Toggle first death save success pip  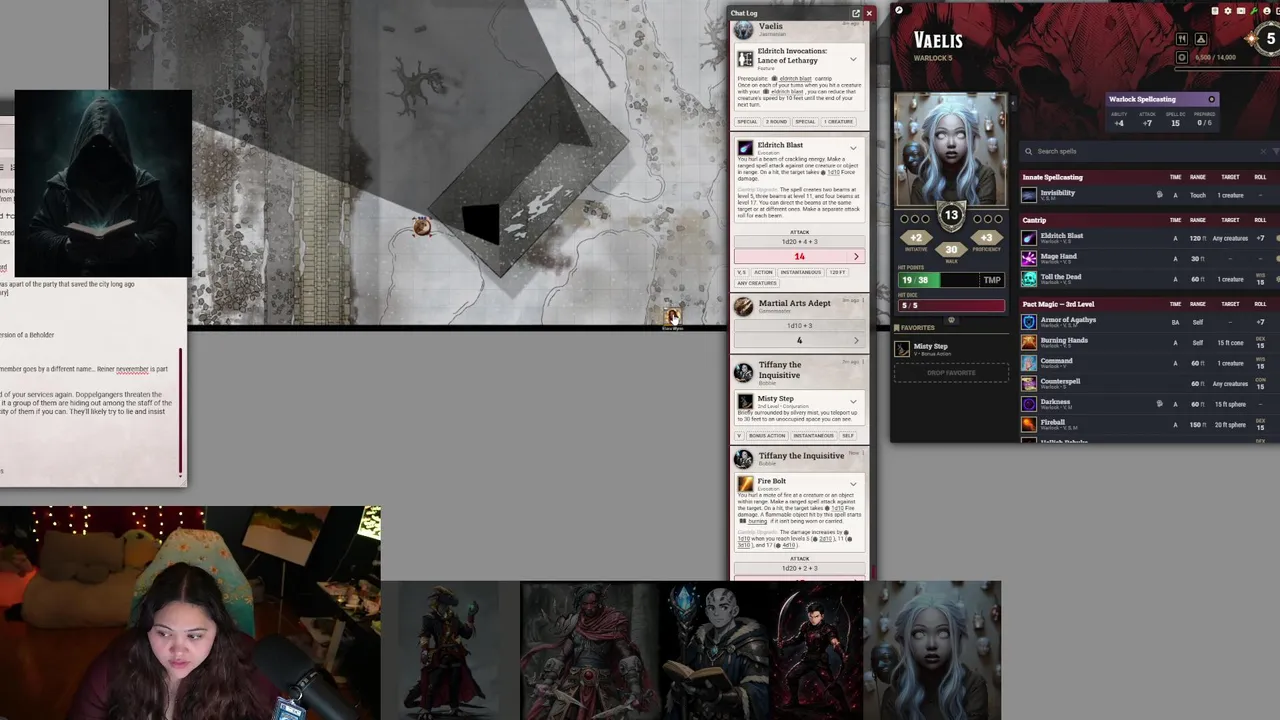click(x=904, y=219)
